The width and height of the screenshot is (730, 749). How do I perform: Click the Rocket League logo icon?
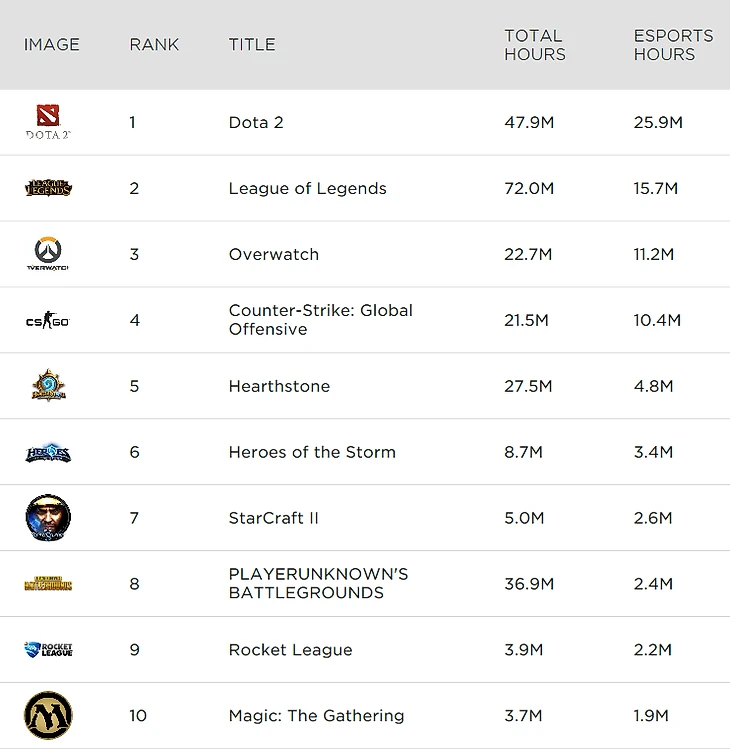tap(48, 649)
